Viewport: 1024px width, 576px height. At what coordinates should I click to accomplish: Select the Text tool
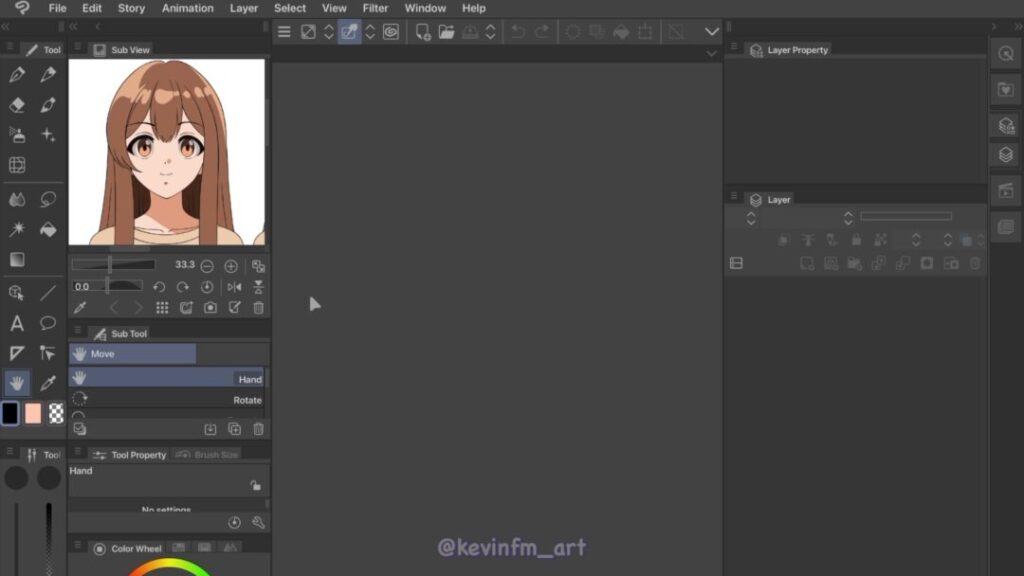[17, 323]
